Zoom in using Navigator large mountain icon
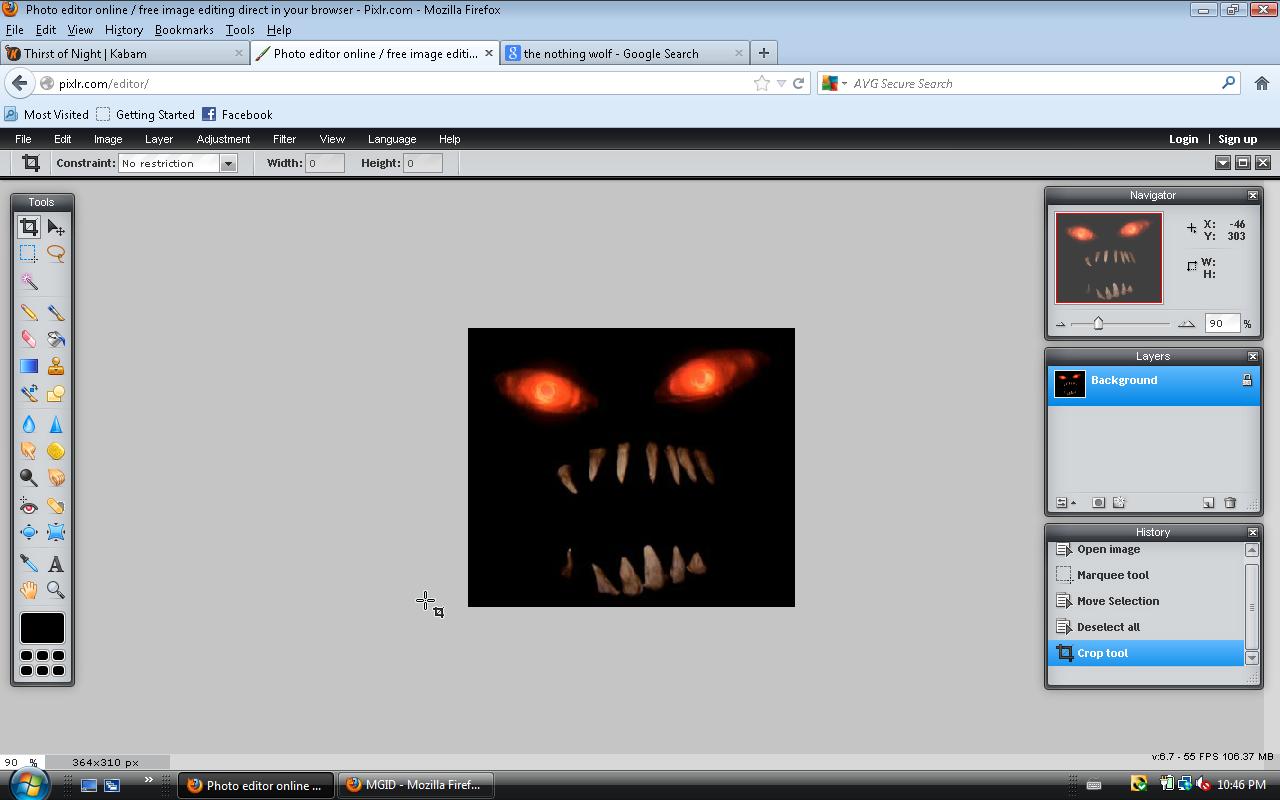 (1186, 324)
